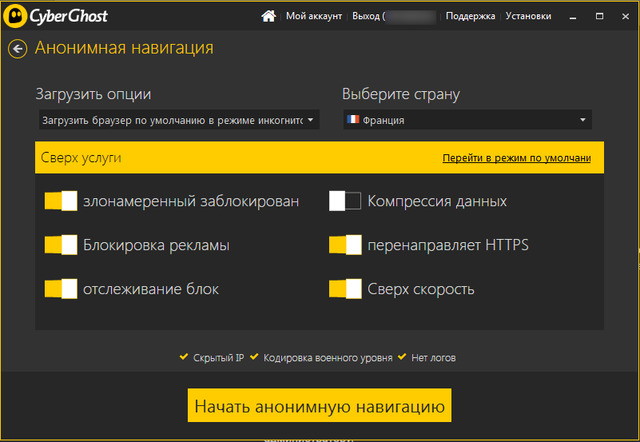This screenshot has height=442, width=640.
Task: Disable the злонамеренный заблокирован toggle
Action: (x=61, y=201)
